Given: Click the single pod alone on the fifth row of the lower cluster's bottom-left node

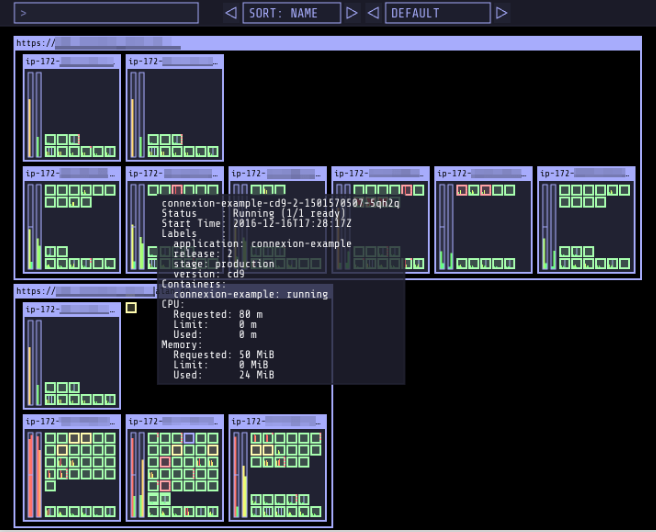Looking at the screenshot, I should (50, 486).
